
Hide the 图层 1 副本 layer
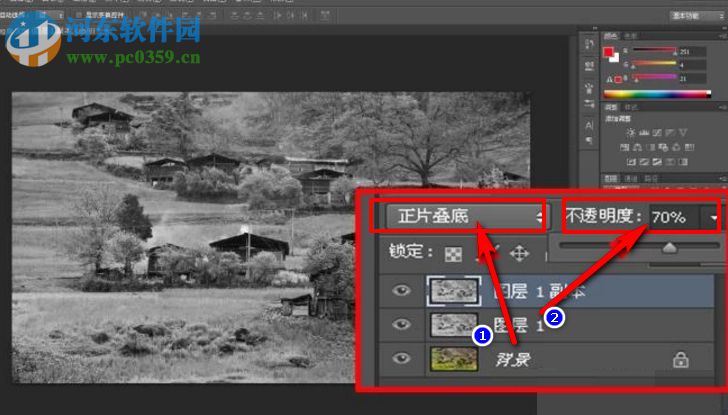401,291
